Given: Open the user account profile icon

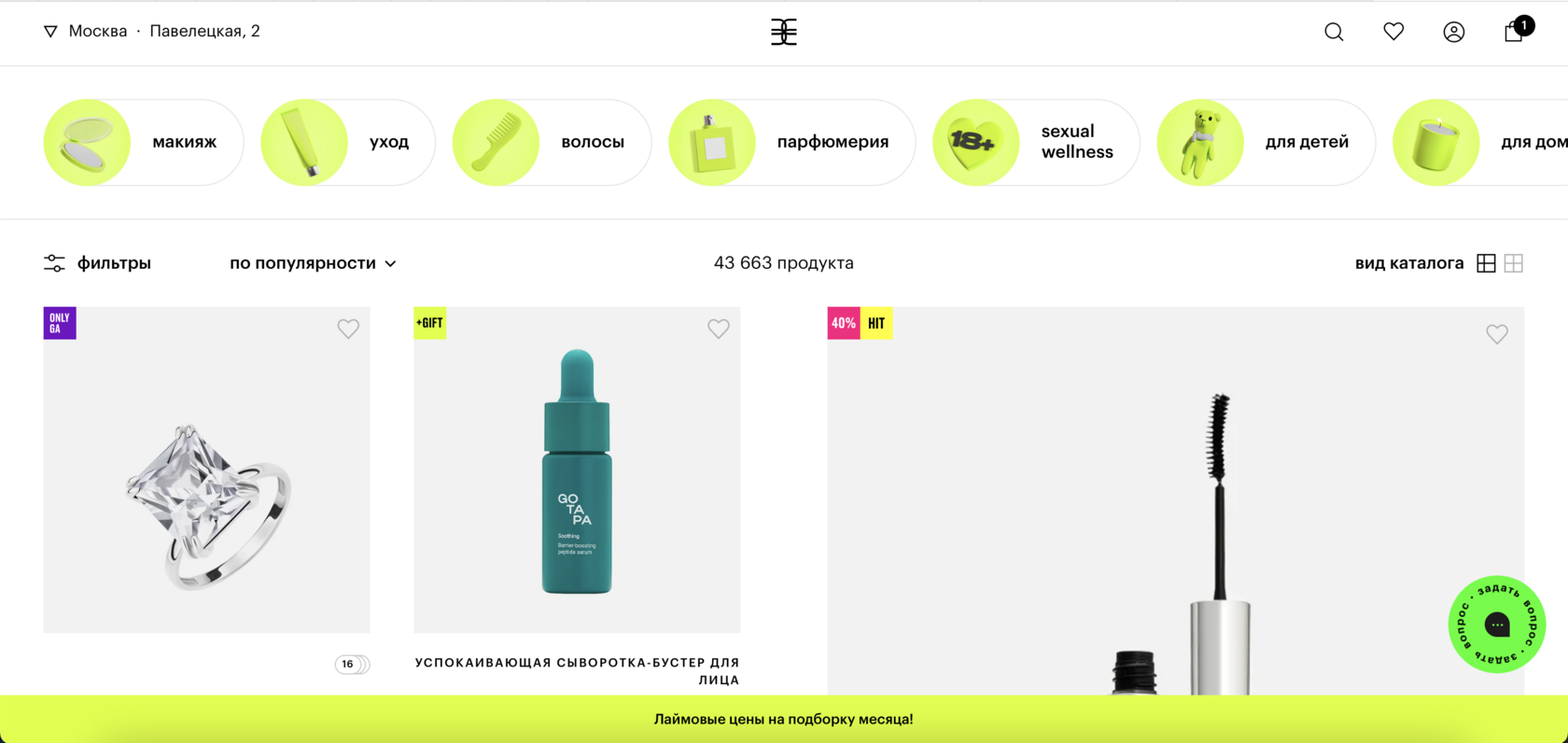Looking at the screenshot, I should coord(1454,32).
